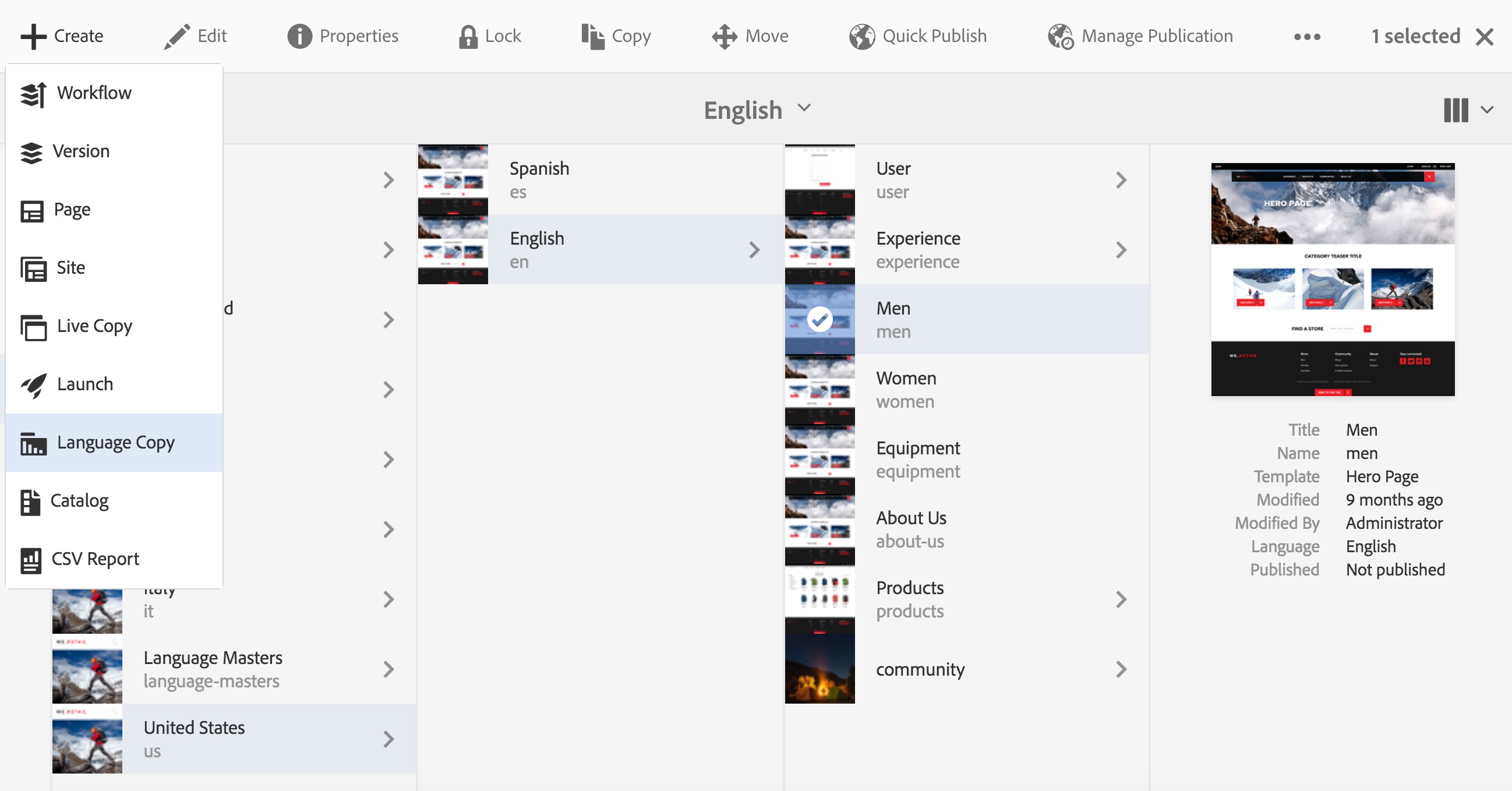This screenshot has height=791, width=1512.
Task: Click the Lock padlock icon
Action: pyautogui.click(x=468, y=36)
